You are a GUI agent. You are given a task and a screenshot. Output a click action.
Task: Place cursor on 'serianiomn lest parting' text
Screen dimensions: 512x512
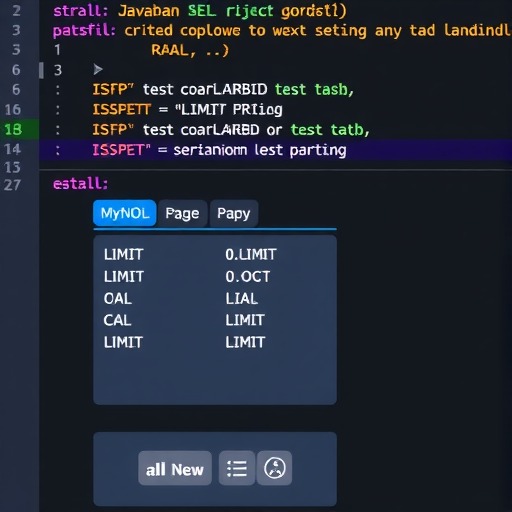click(x=260, y=150)
